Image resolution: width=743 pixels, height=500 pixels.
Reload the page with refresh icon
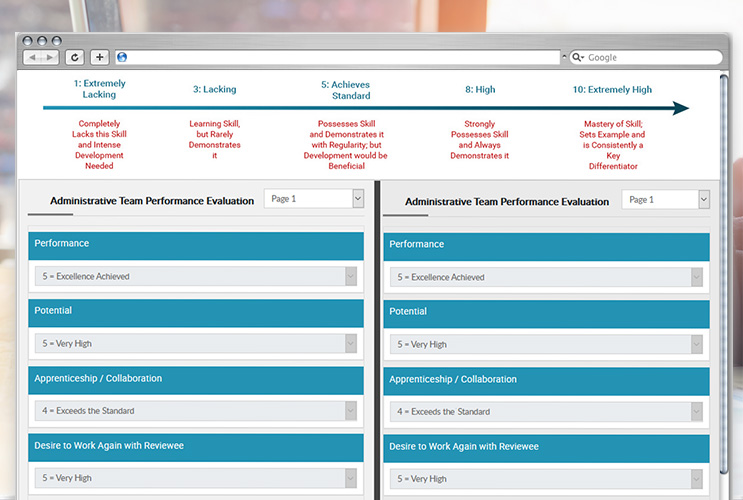[x=74, y=57]
